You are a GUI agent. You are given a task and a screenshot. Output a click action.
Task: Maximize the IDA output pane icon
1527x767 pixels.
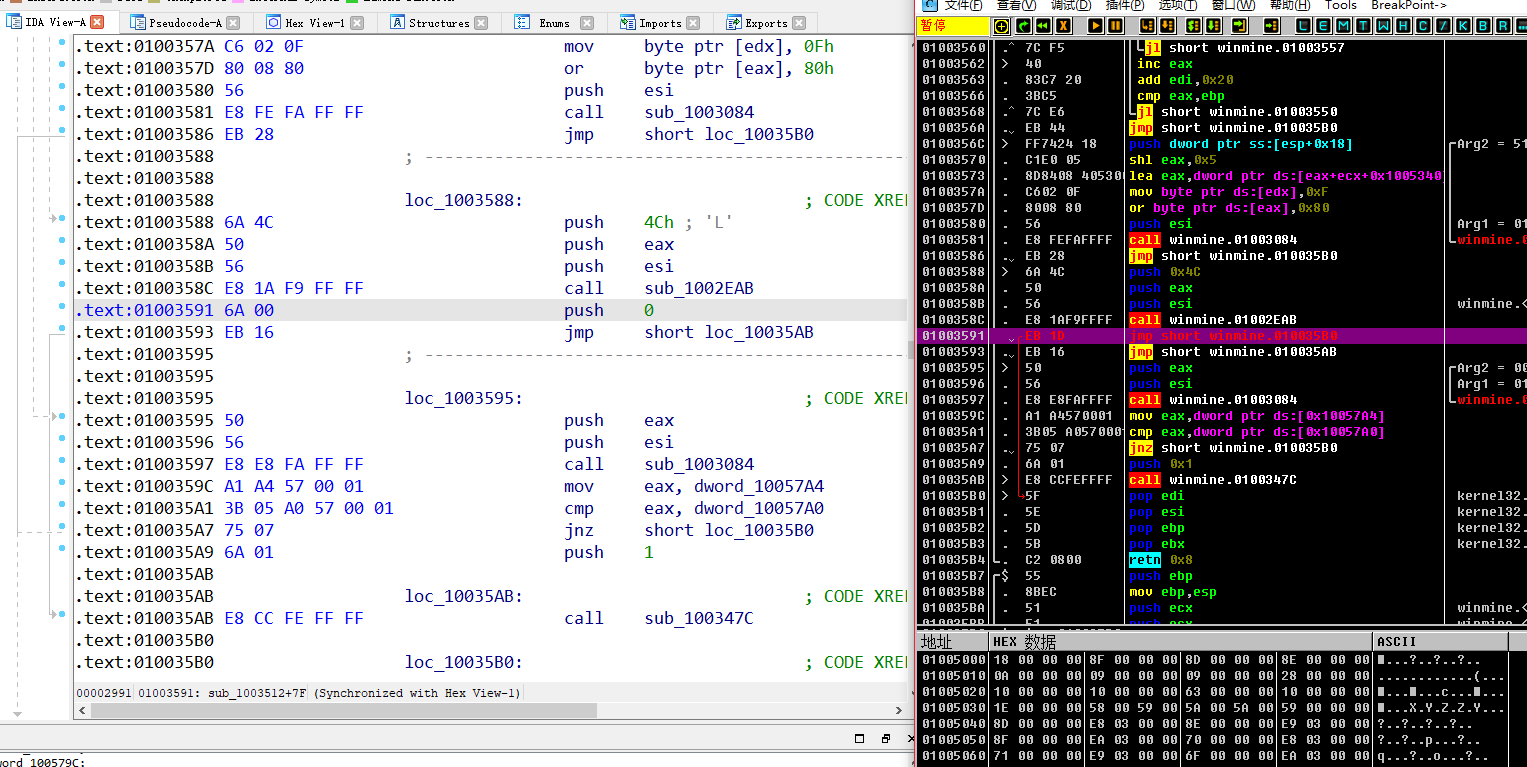(859, 738)
